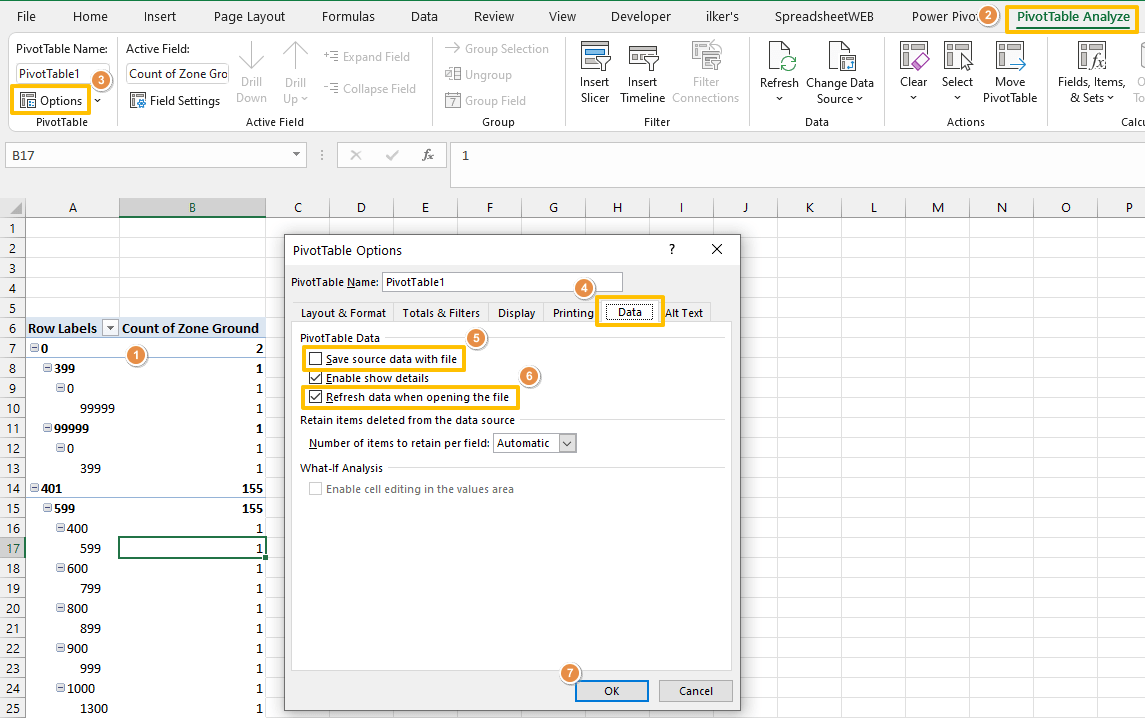
Task: Click OK in PivotTable Options
Action: coord(611,690)
